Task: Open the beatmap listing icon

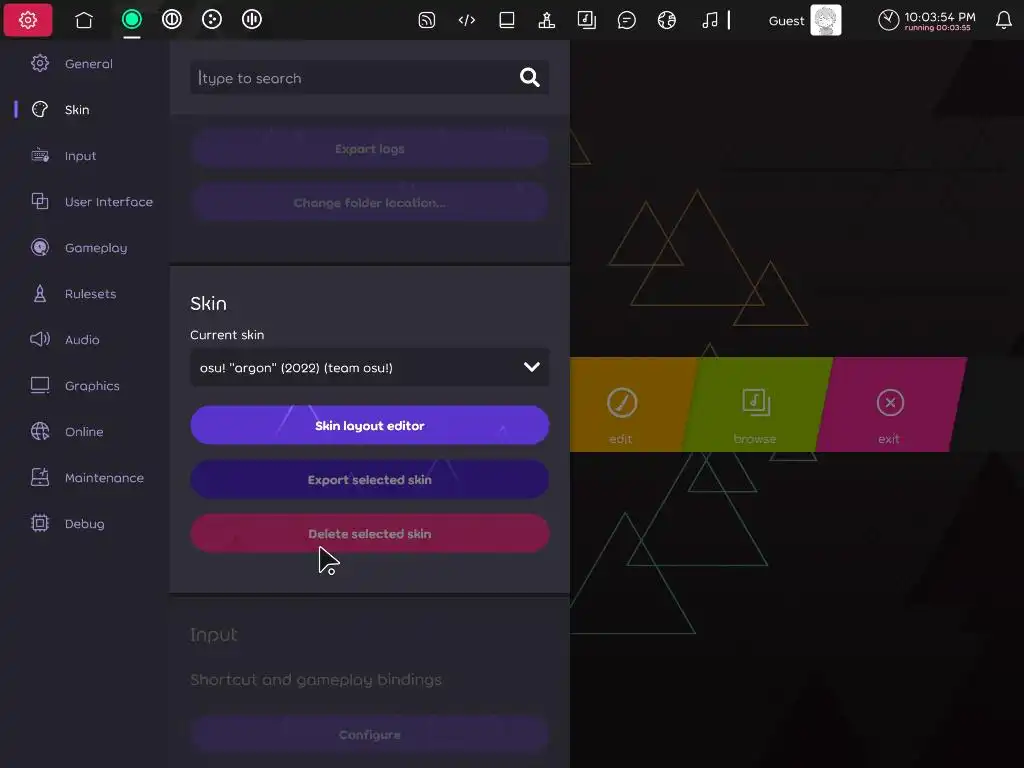Action: coord(586,20)
